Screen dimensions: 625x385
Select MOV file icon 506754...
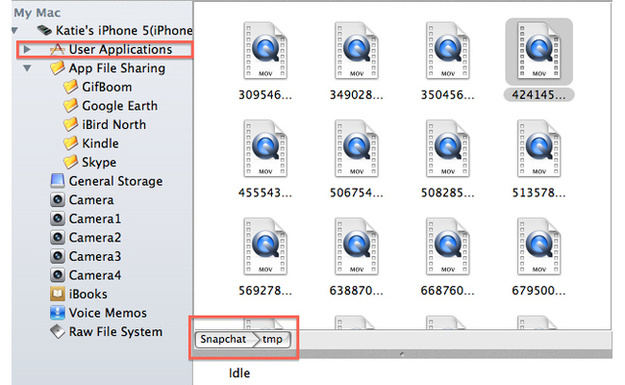click(x=356, y=148)
